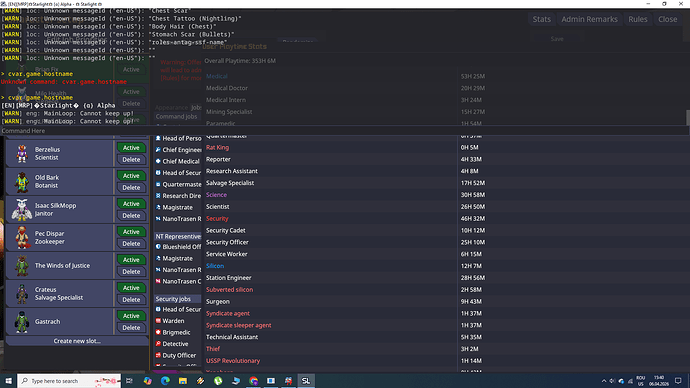This screenshot has width=690, height=388.
Task: Click the OneDrive cloud tray icon
Action: [621, 381]
